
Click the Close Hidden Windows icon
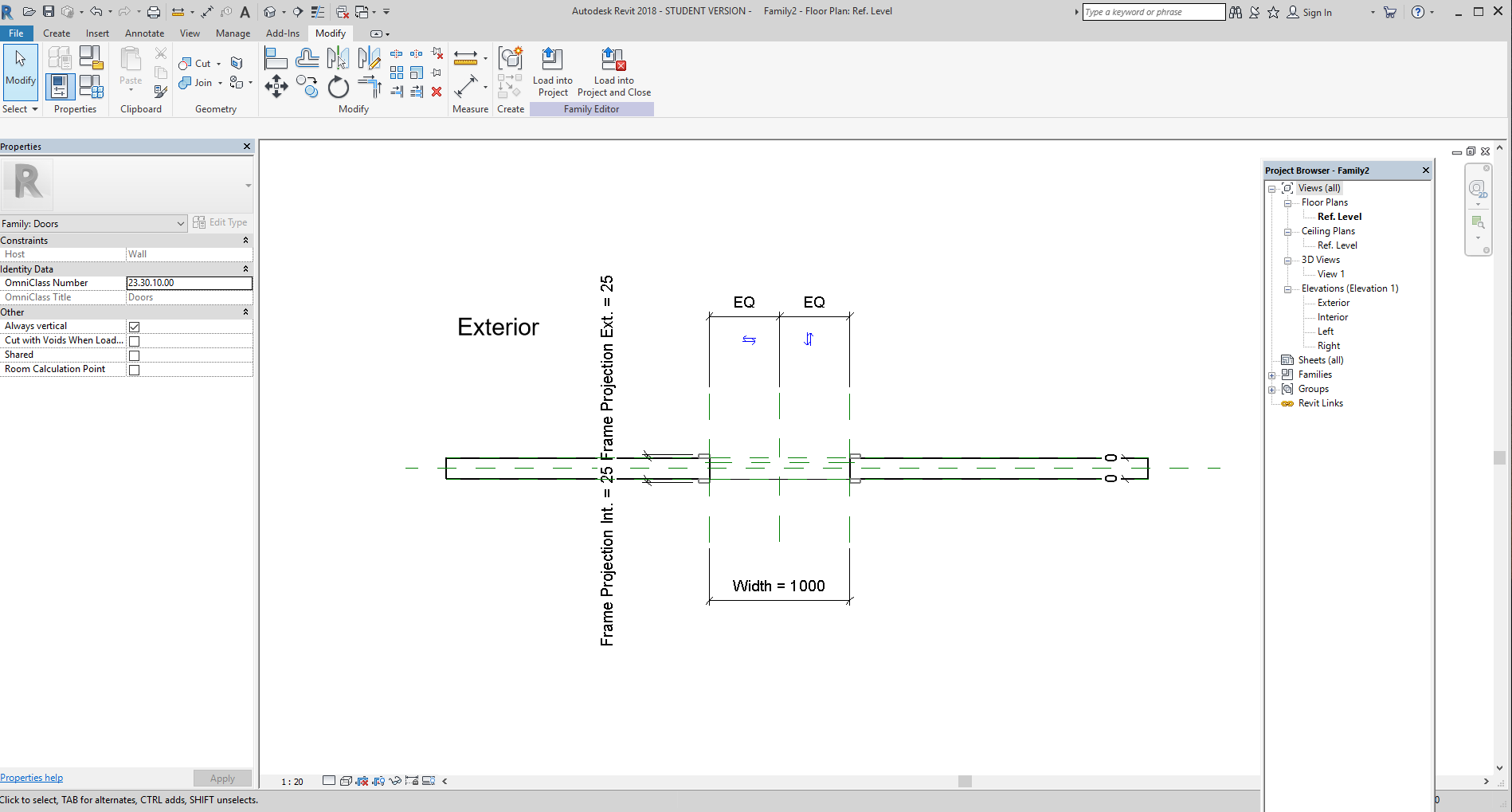click(343, 12)
